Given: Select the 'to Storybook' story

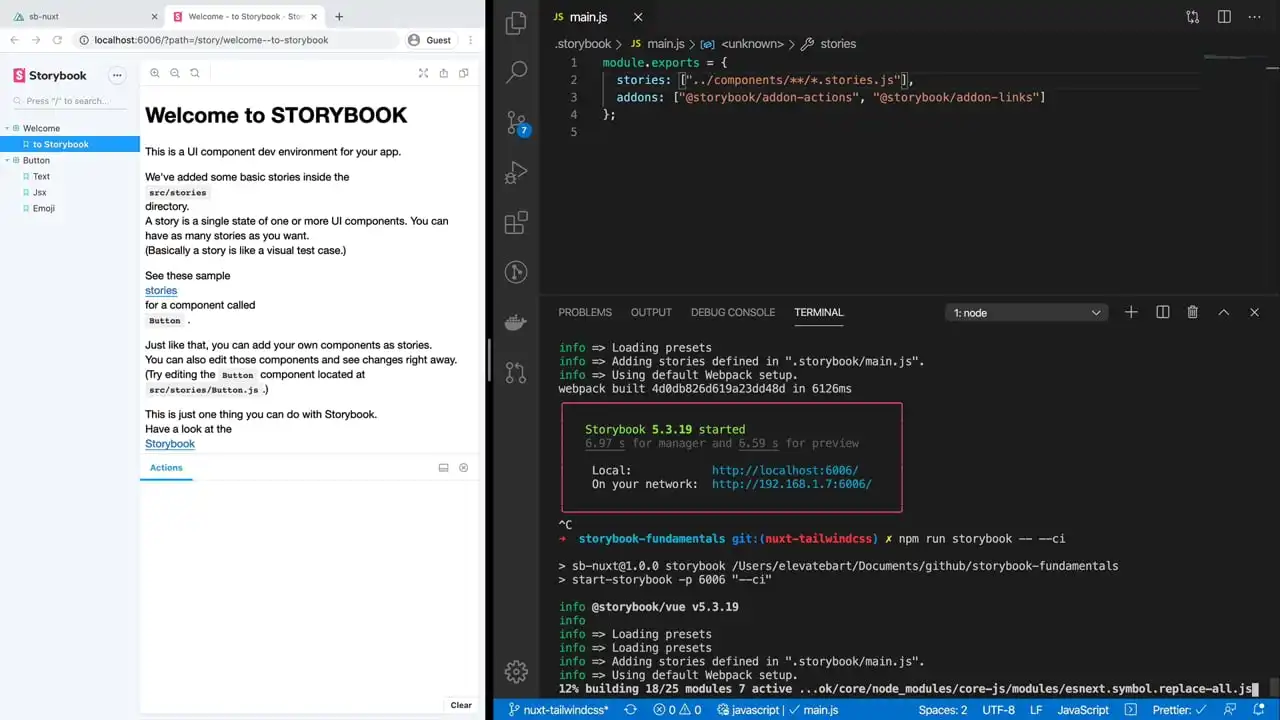Looking at the screenshot, I should click(70, 144).
